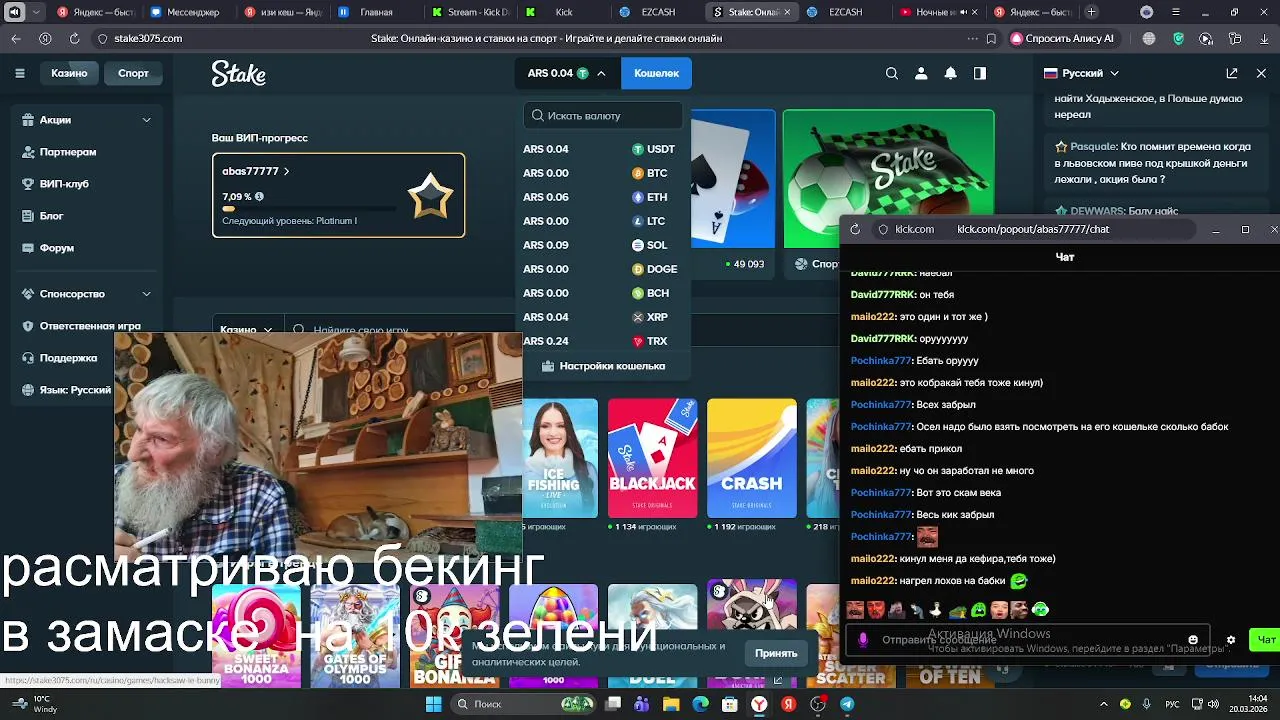Select DOGE currency row

(603, 269)
